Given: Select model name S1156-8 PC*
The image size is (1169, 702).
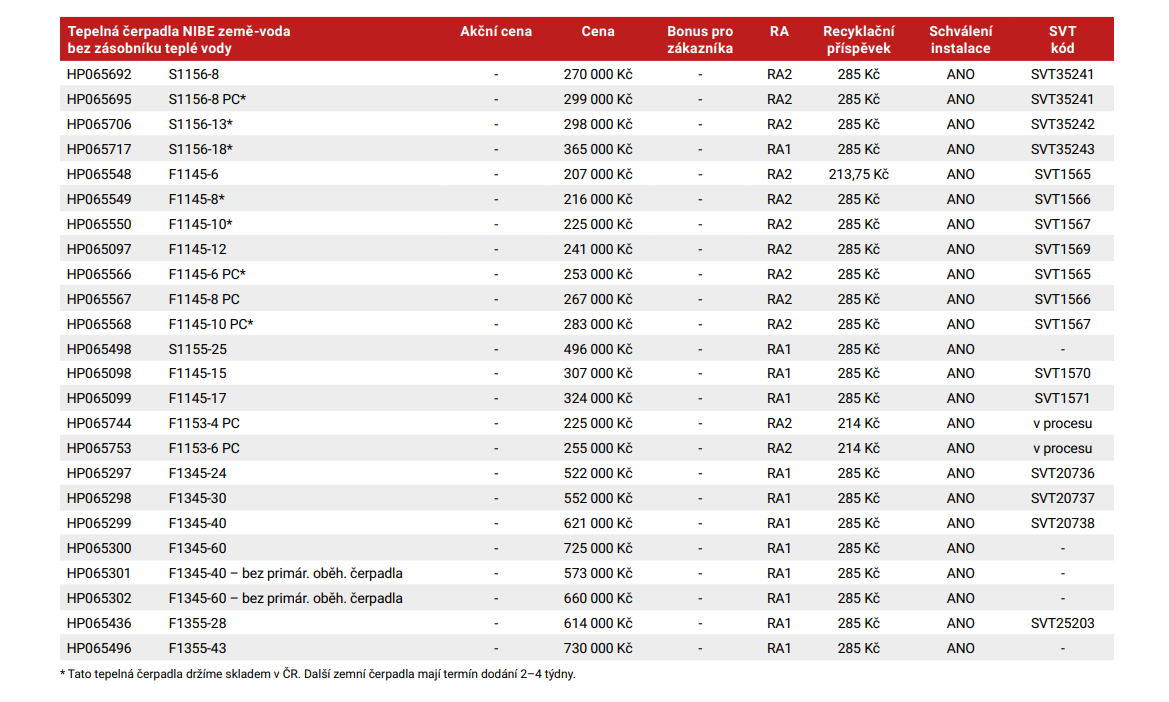Looking at the screenshot, I should click(207, 99).
